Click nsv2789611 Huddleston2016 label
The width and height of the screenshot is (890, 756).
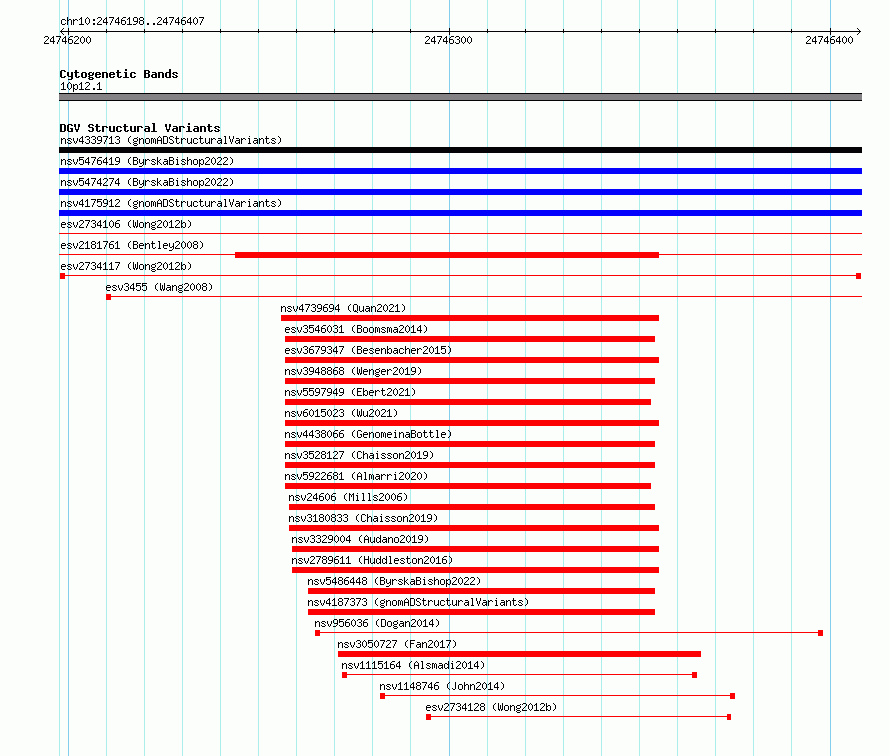[x=372, y=560]
